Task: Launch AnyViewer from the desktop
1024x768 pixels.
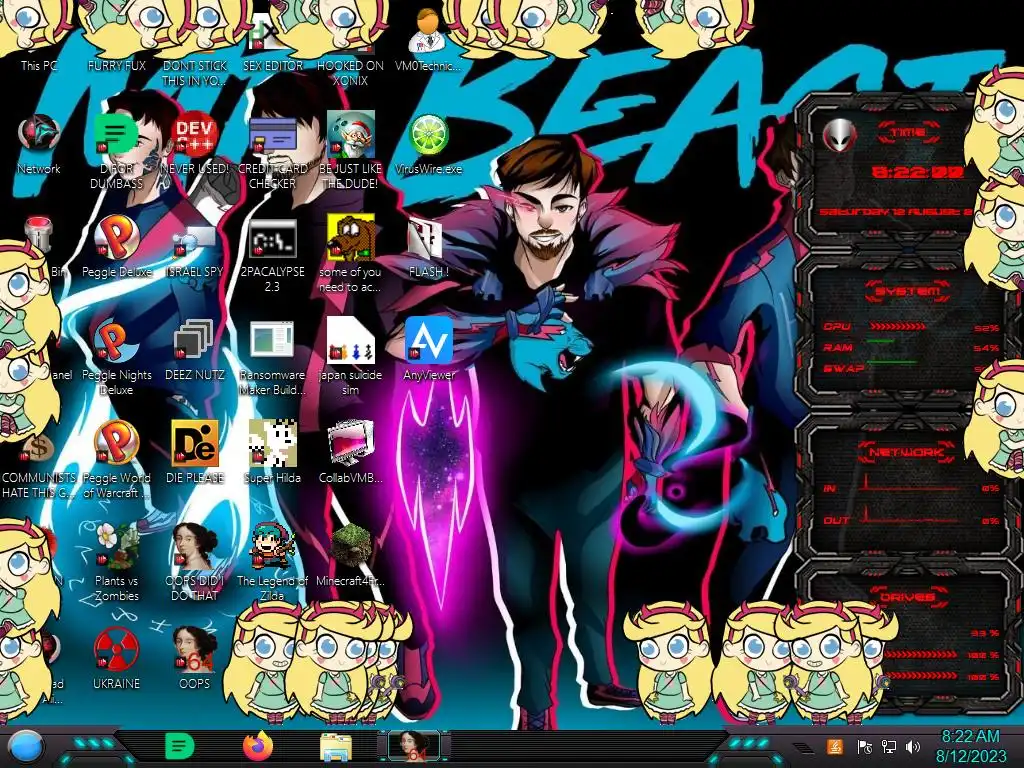Action: [x=428, y=350]
